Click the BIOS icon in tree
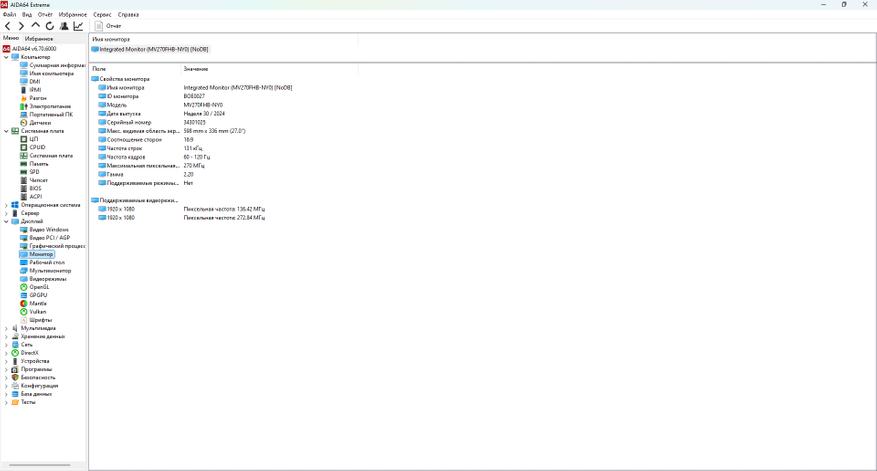 pos(23,189)
